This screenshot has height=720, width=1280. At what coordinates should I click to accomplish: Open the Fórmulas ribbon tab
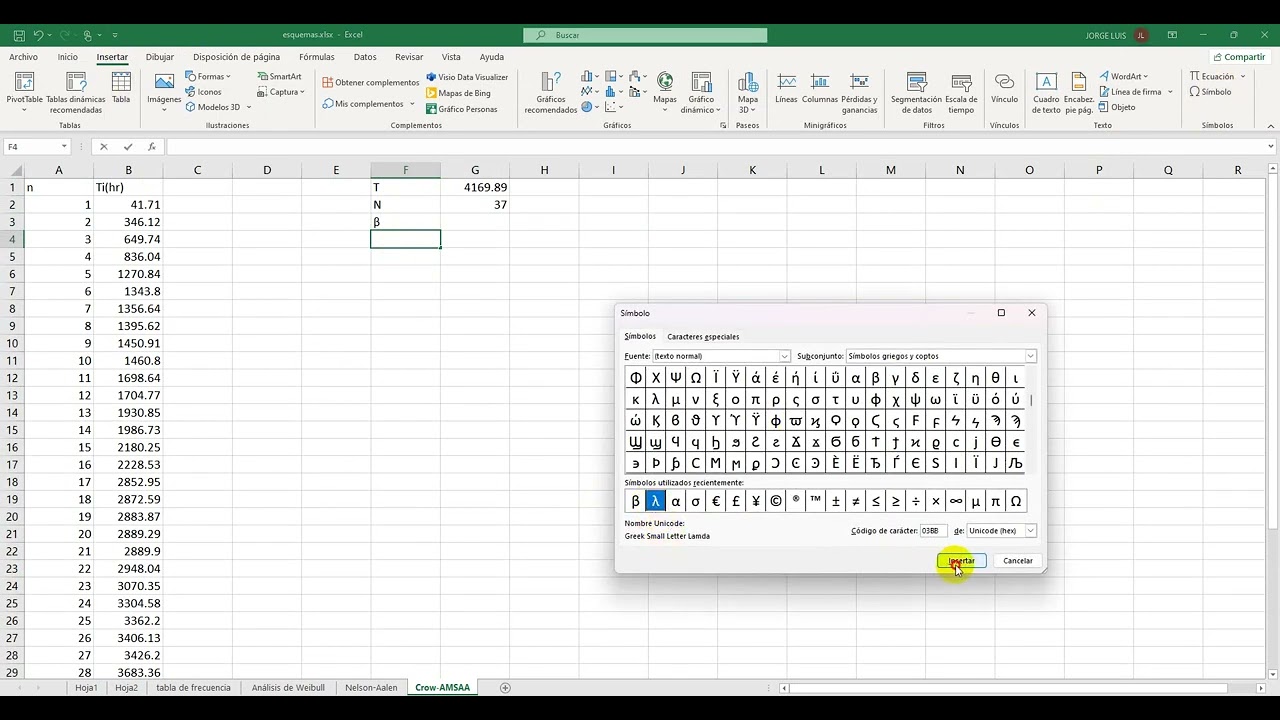[x=317, y=57]
